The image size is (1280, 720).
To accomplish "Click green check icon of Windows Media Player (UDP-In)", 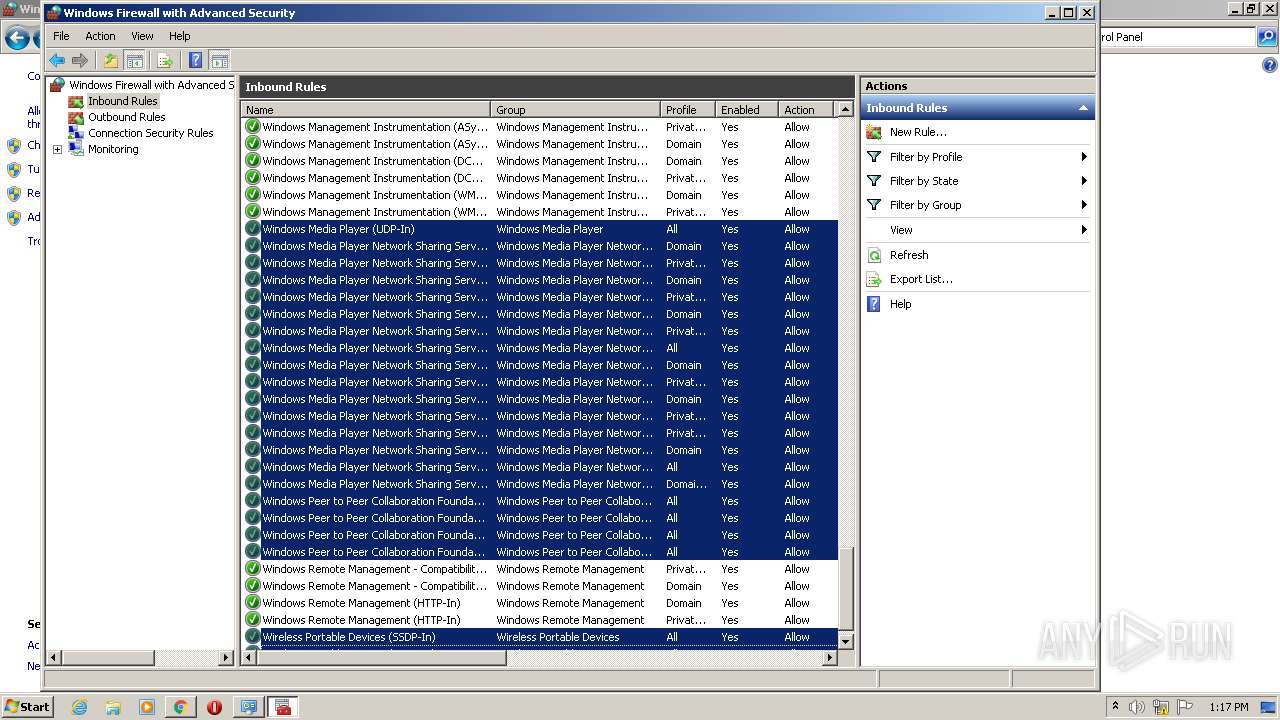I will [x=252, y=229].
